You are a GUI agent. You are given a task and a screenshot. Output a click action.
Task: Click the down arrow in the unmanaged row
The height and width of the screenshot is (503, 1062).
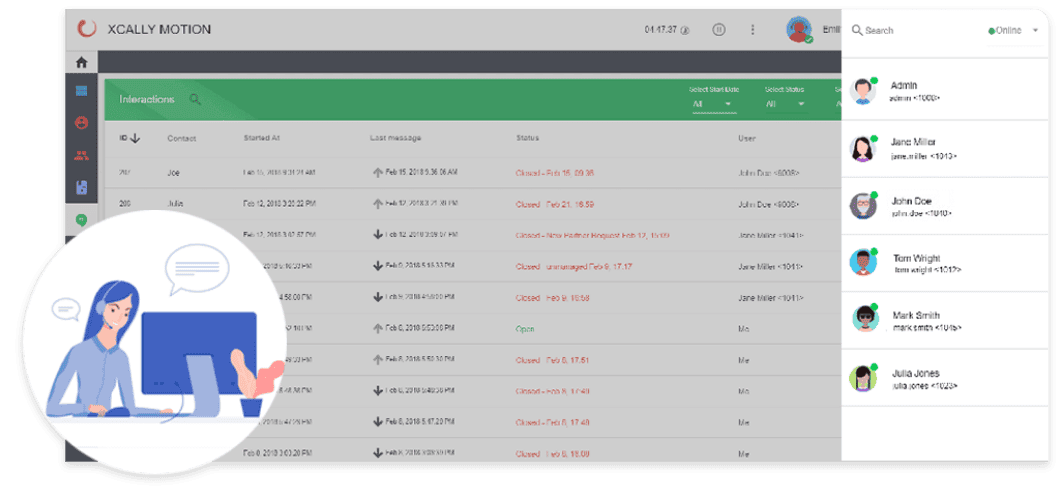click(x=378, y=267)
